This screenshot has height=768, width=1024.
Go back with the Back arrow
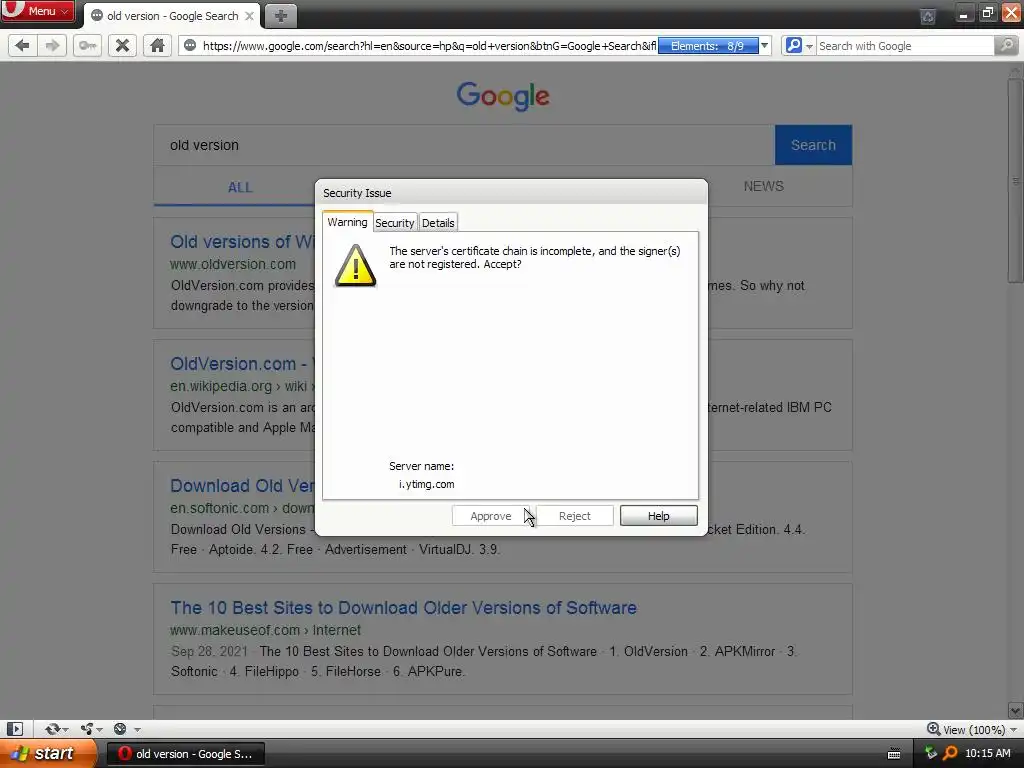[x=22, y=46]
